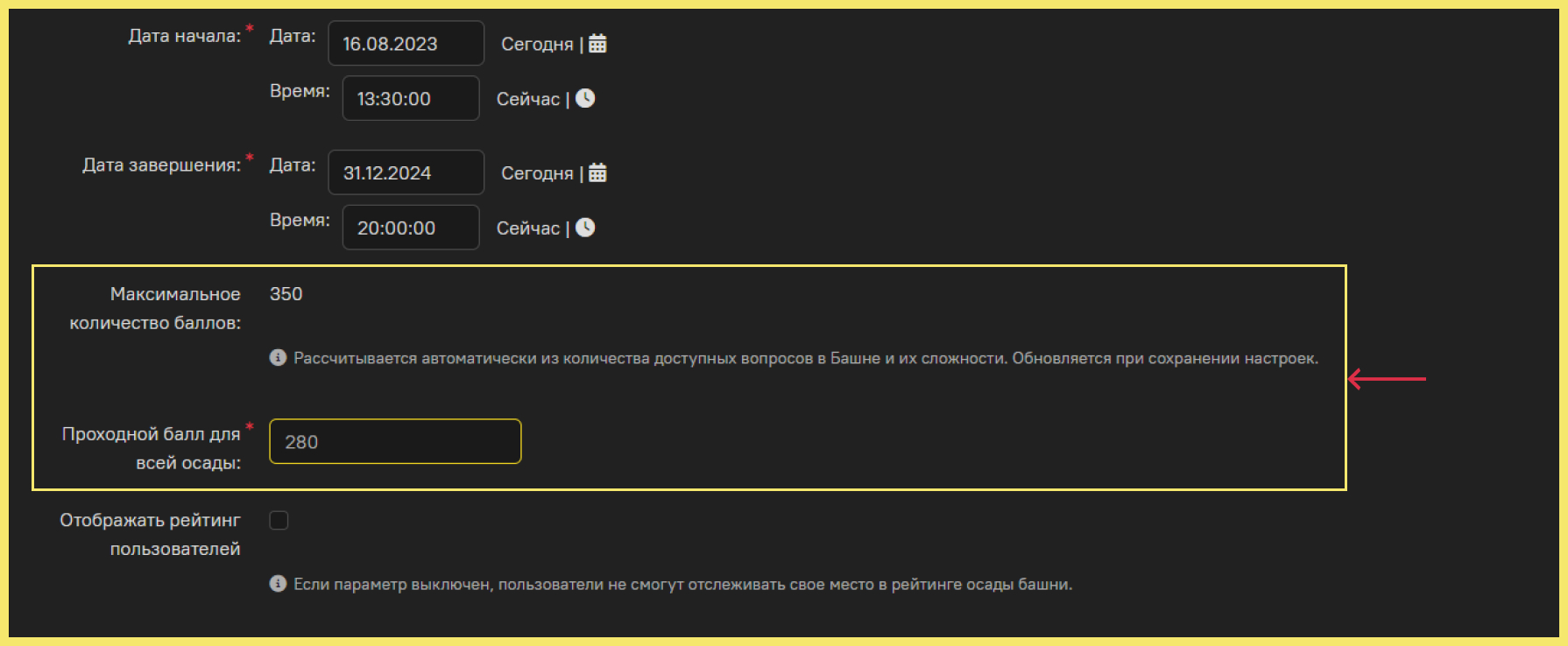Set end date via Сегодня link

pos(537,173)
